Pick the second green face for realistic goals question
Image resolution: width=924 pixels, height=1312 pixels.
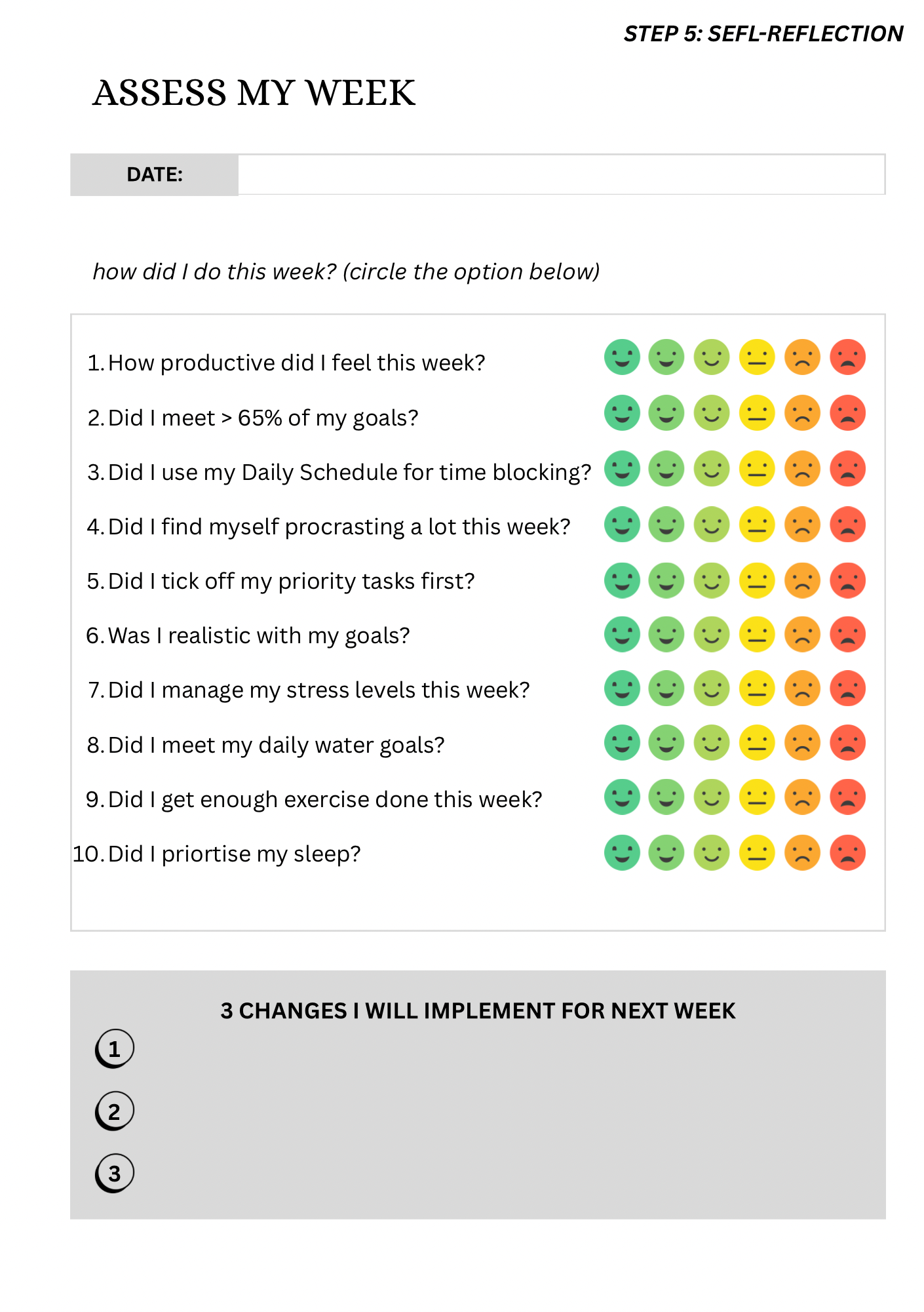(x=666, y=635)
